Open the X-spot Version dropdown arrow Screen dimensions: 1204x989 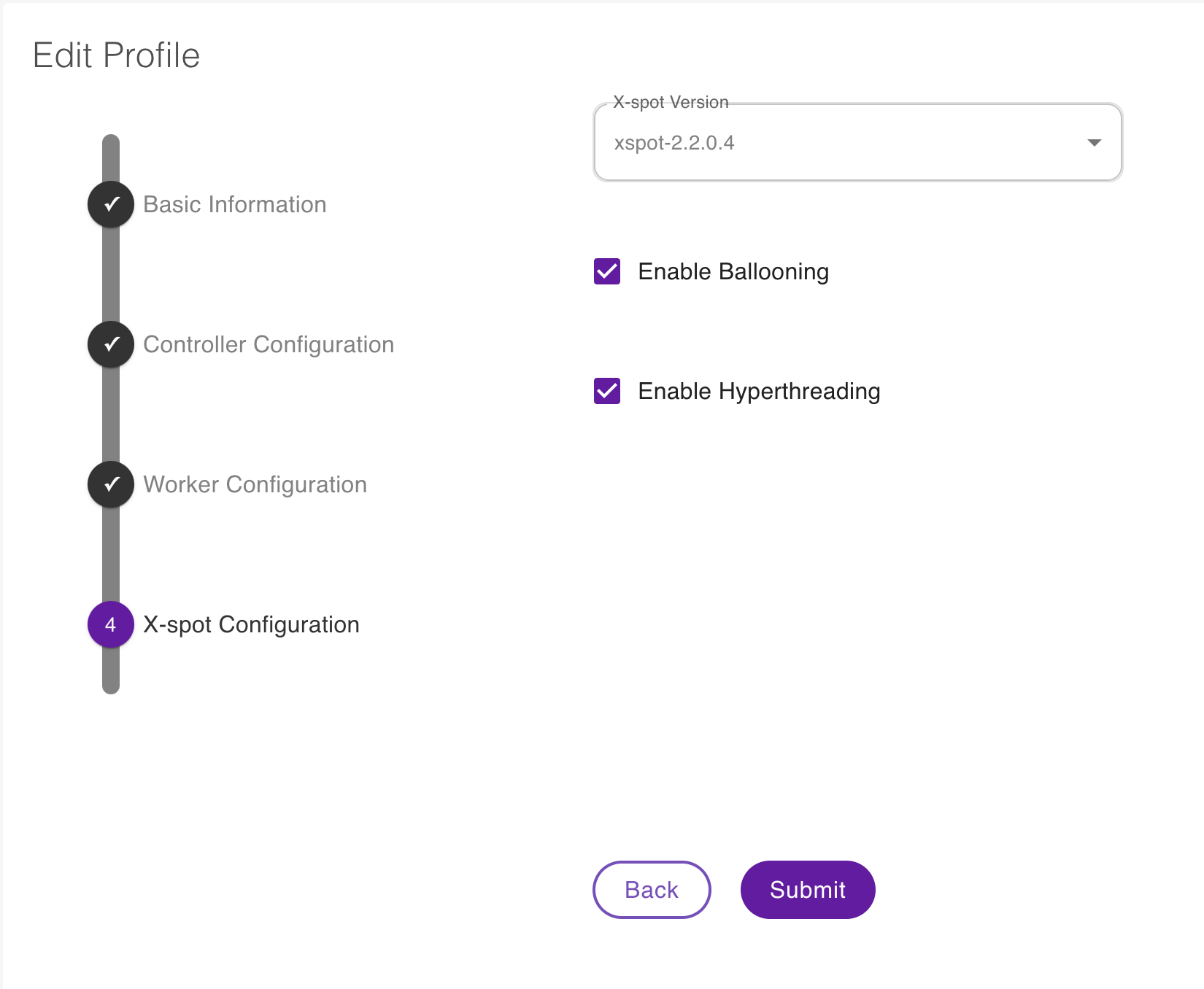pyautogui.click(x=1094, y=142)
